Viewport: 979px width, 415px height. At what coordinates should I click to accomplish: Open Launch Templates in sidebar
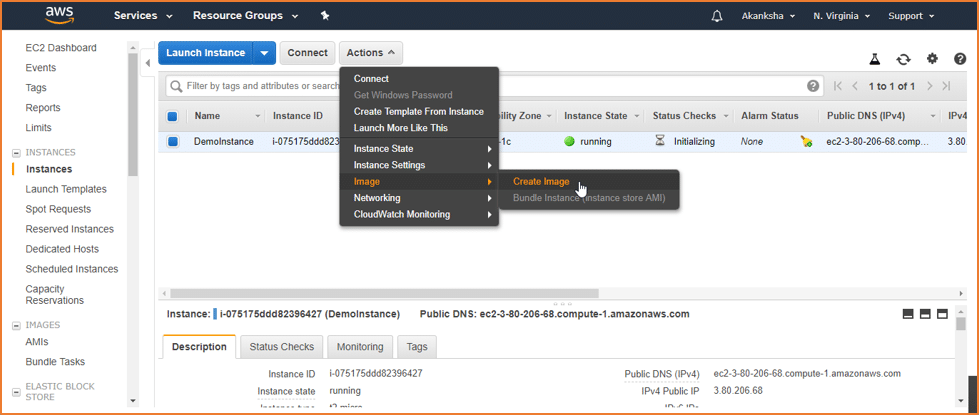(x=66, y=189)
